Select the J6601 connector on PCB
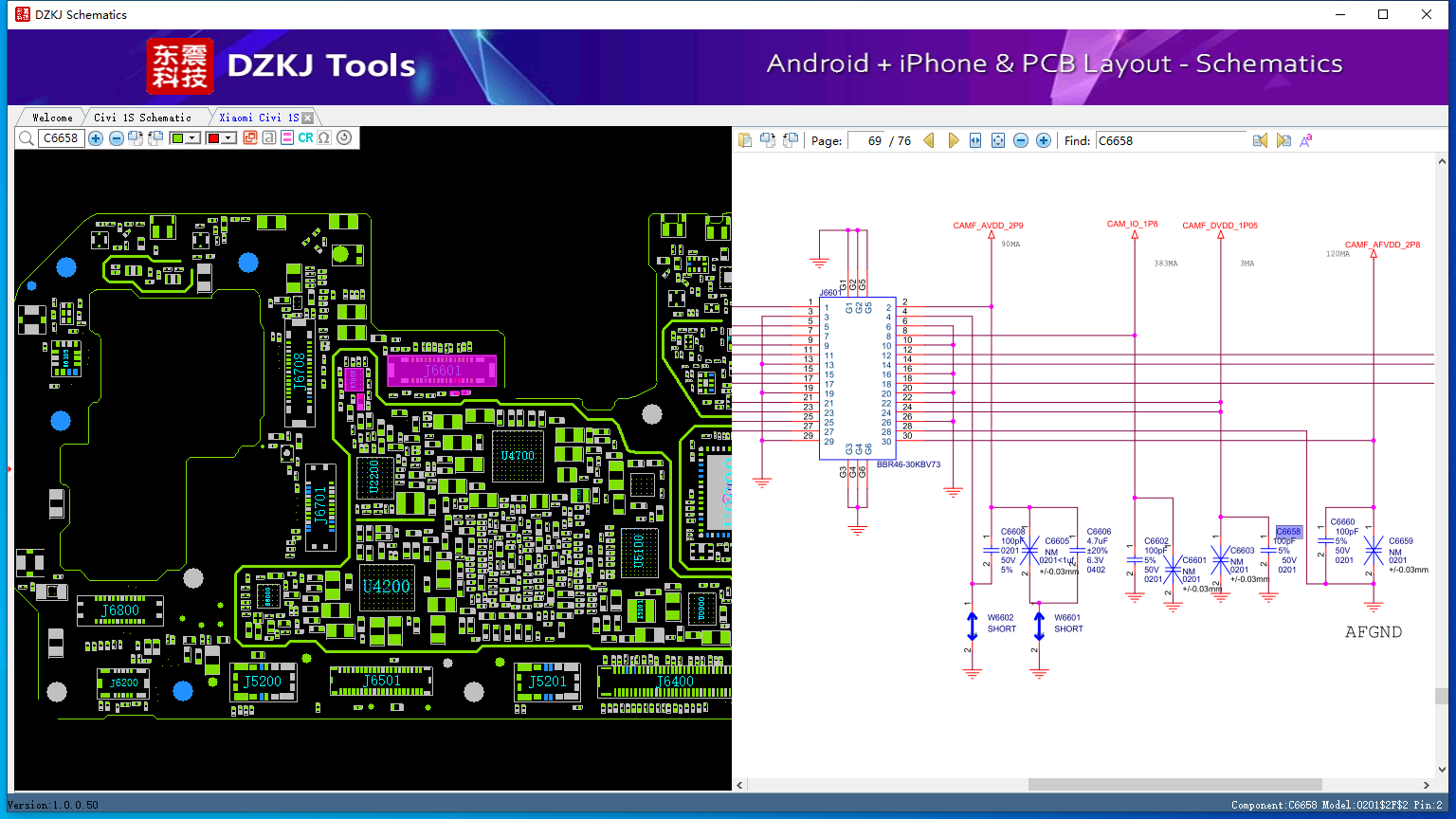Screen dimensions: 1456x819 pyautogui.click(x=442, y=371)
